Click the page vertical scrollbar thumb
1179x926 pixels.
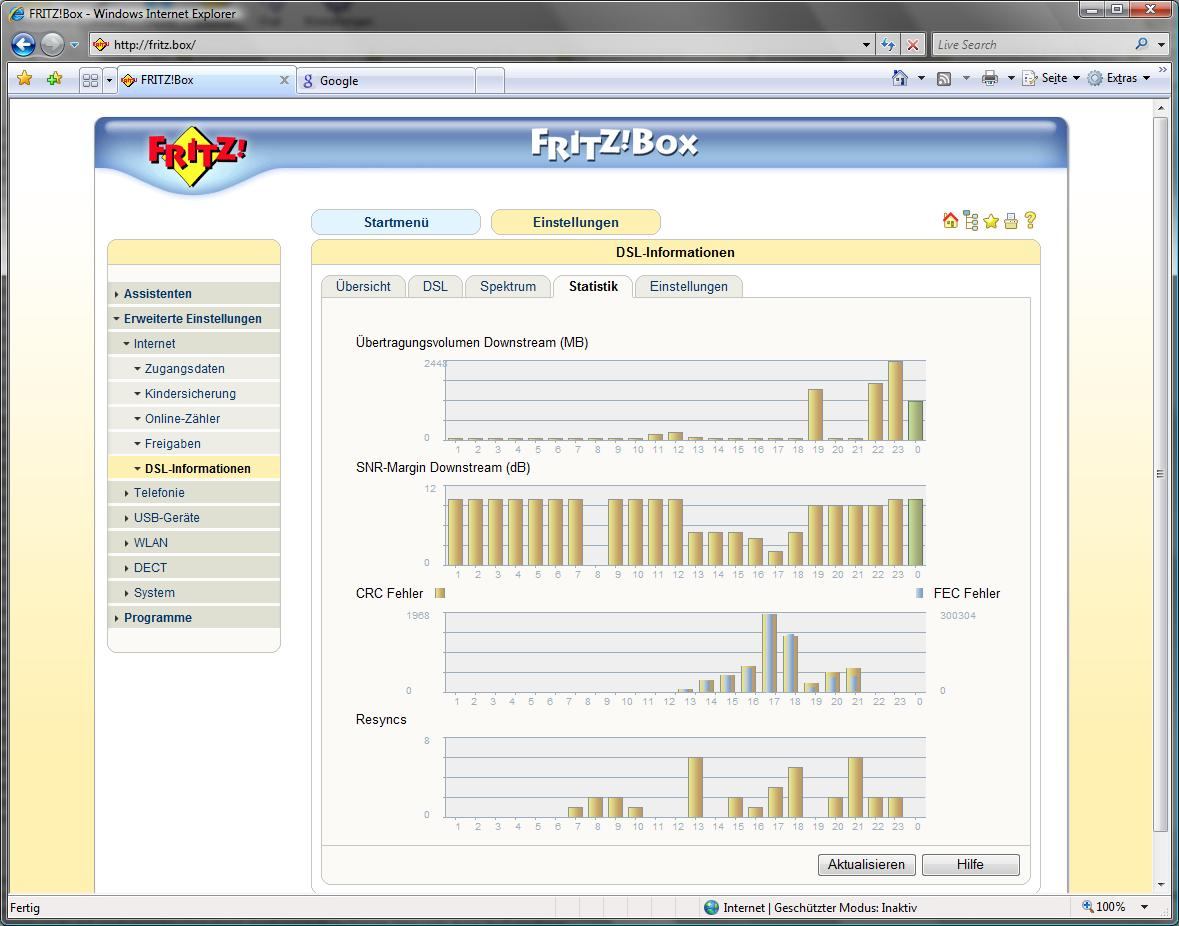pyautogui.click(x=1160, y=474)
